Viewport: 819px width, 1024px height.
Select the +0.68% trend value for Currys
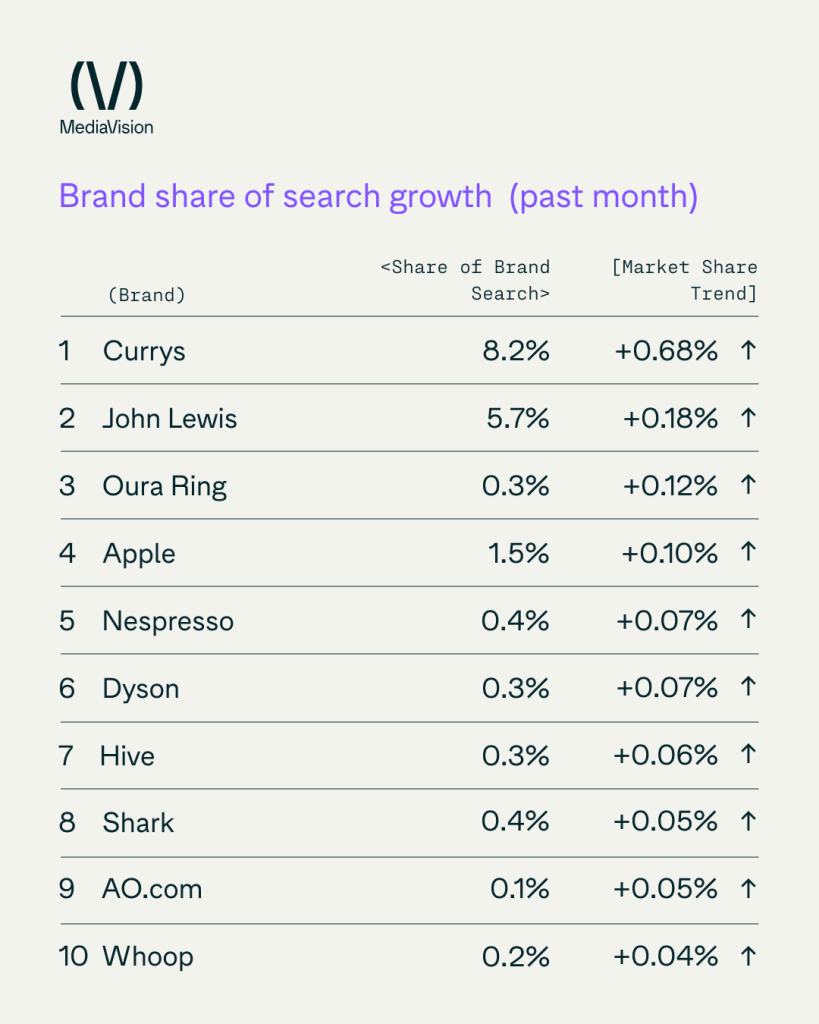[666, 351]
